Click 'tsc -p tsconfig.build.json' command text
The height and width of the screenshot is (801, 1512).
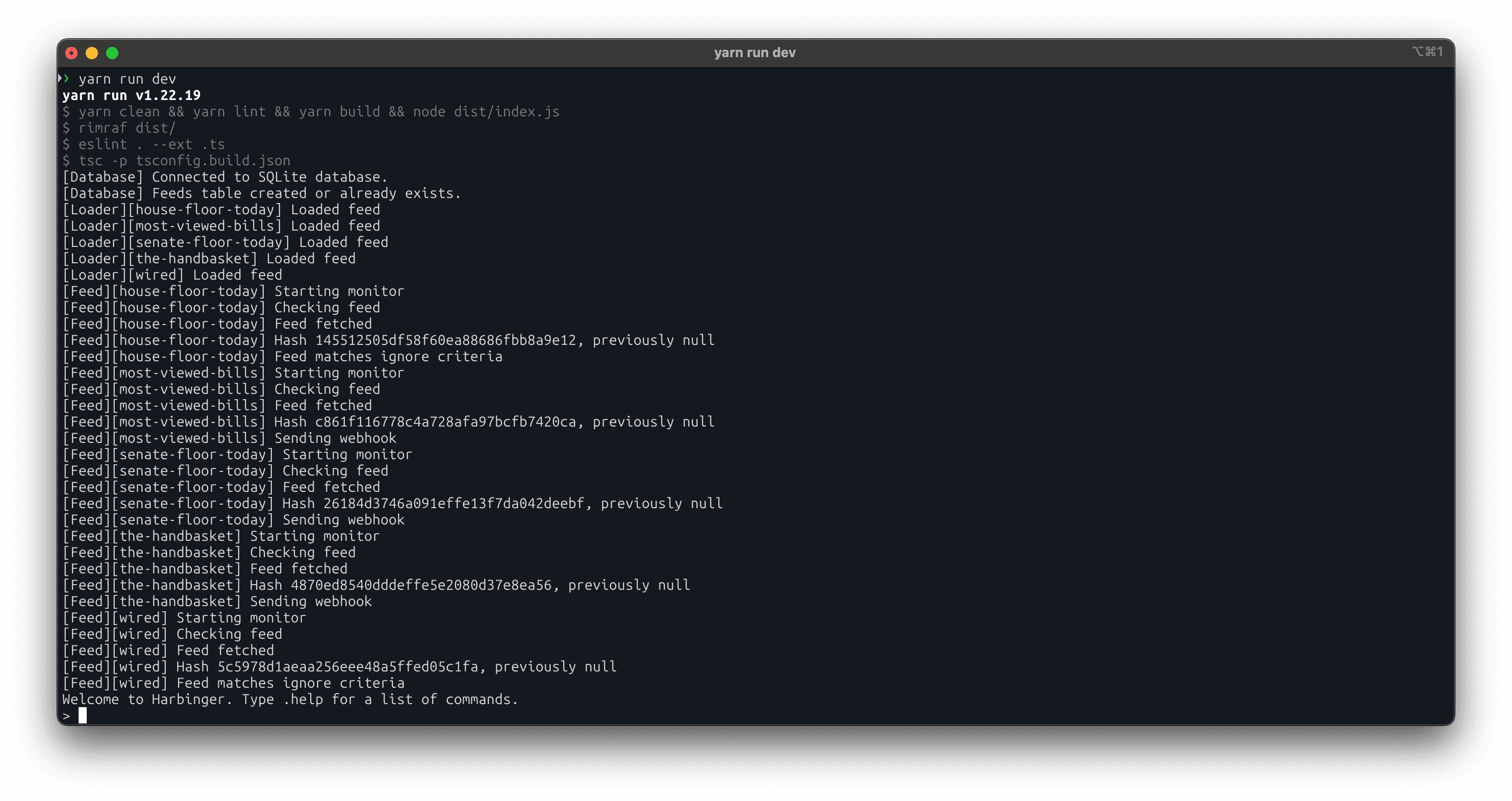tap(184, 161)
